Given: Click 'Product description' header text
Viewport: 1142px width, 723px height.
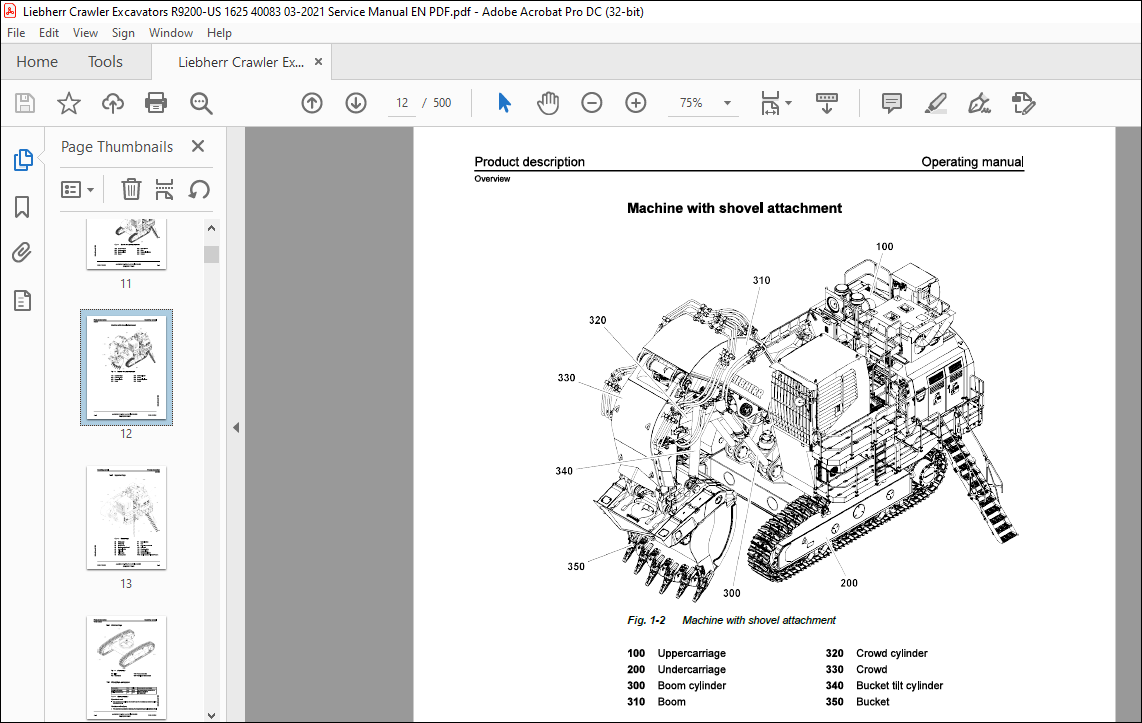Looking at the screenshot, I should click(529, 162).
